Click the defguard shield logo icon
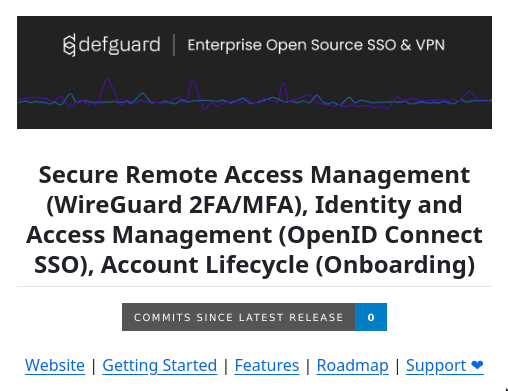The width and height of the screenshot is (508, 391). [x=69, y=45]
